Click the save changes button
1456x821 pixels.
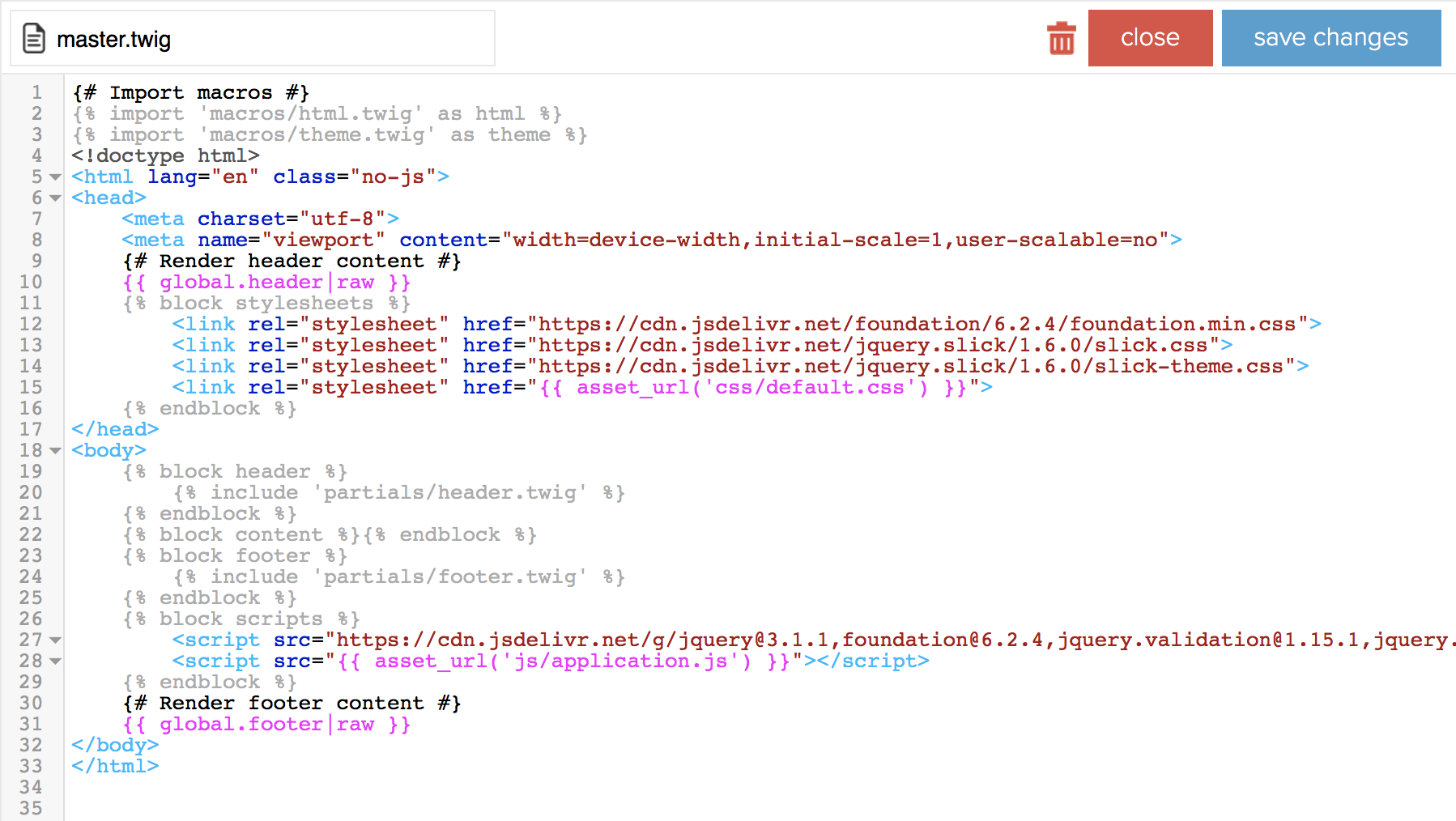[x=1330, y=38]
